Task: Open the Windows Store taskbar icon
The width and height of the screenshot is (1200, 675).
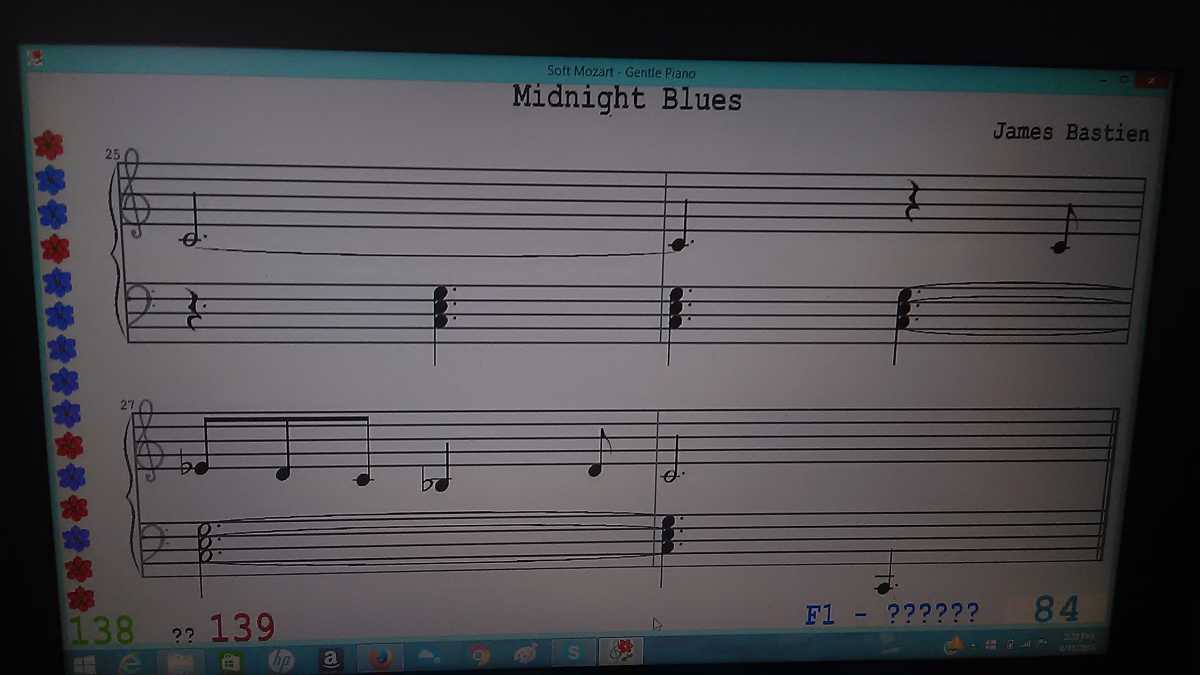Action: [231, 662]
